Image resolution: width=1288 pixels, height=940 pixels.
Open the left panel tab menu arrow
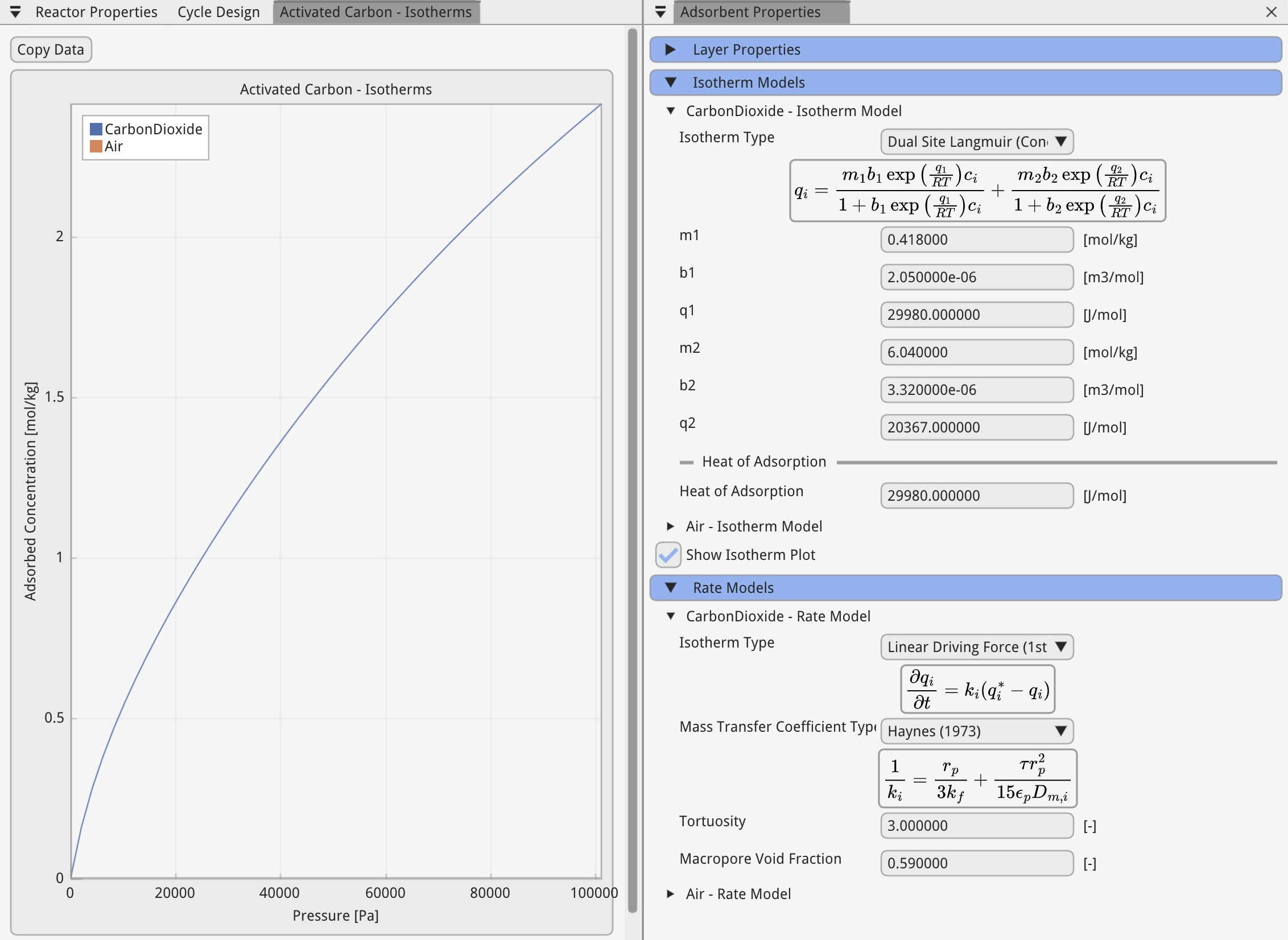[x=15, y=12]
